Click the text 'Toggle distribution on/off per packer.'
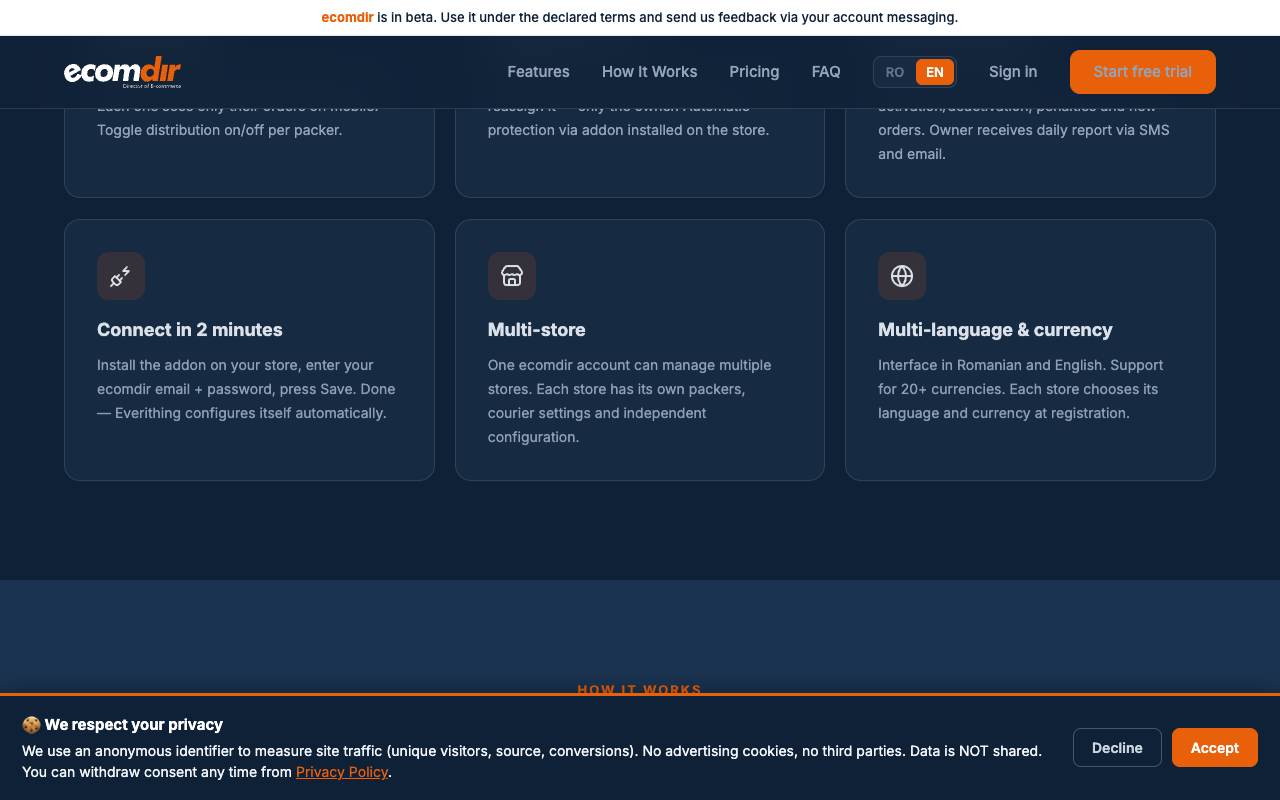 coord(219,130)
